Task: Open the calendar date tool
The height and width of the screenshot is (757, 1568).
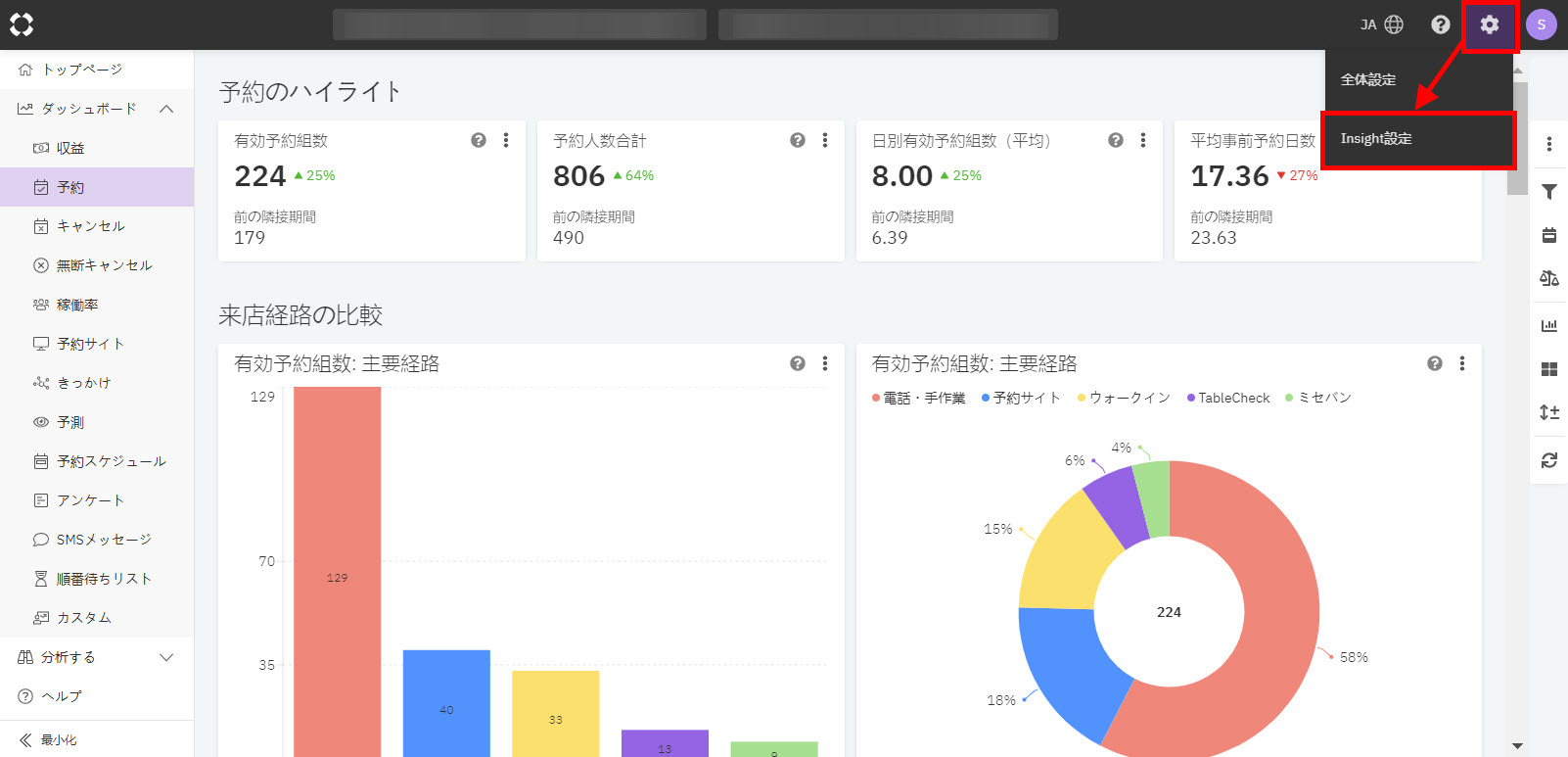Action: point(1549,235)
